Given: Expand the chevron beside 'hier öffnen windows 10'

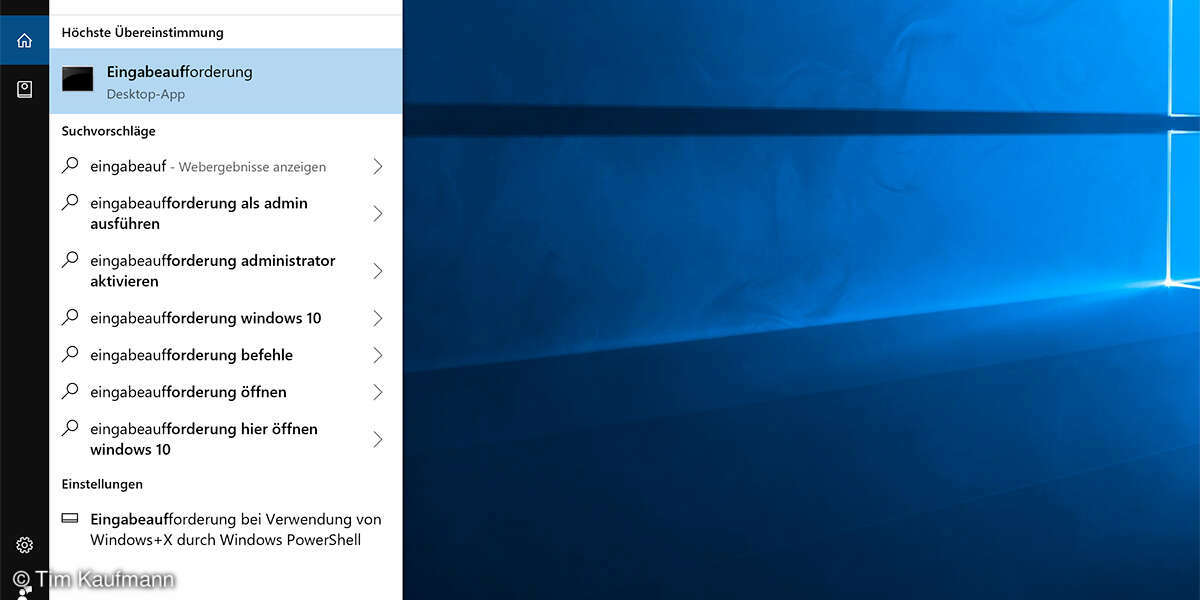Looking at the screenshot, I should 378,439.
